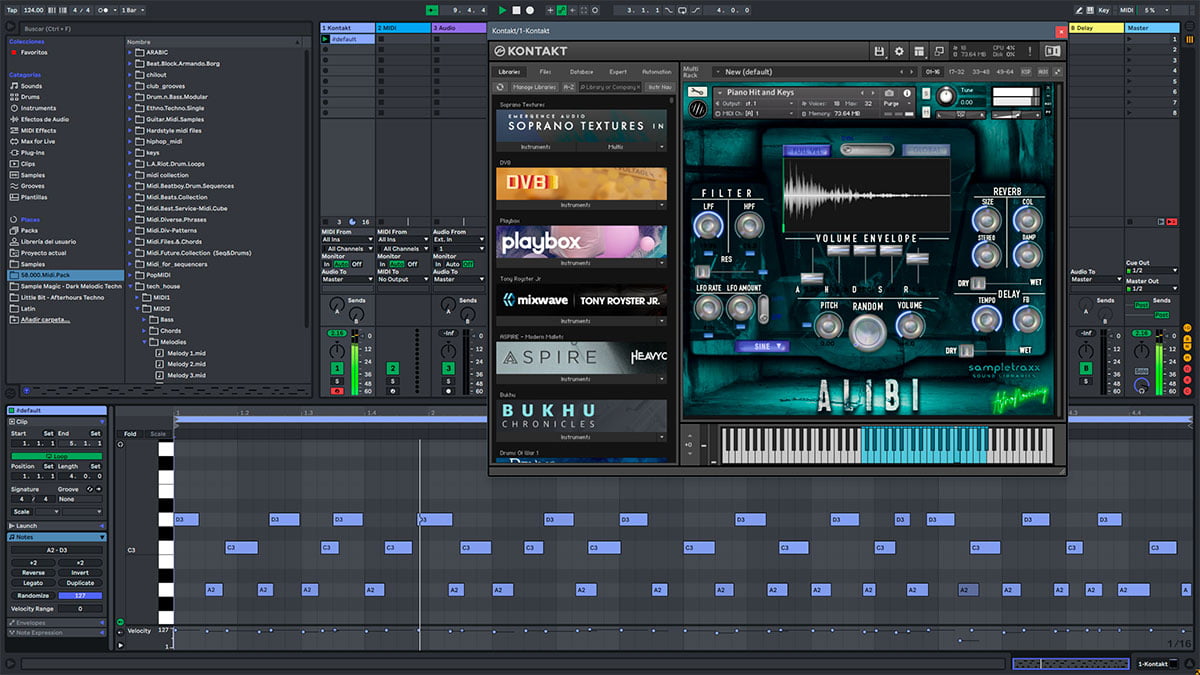This screenshot has height=675, width=1200.
Task: Click the Duplicate notes button
Action: (80, 583)
